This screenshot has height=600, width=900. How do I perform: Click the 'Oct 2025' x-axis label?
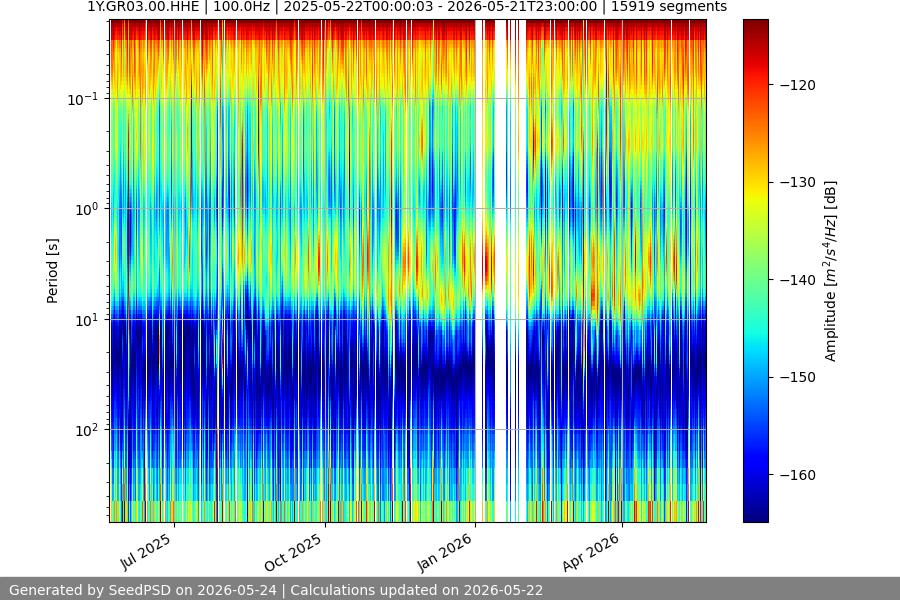point(293,553)
